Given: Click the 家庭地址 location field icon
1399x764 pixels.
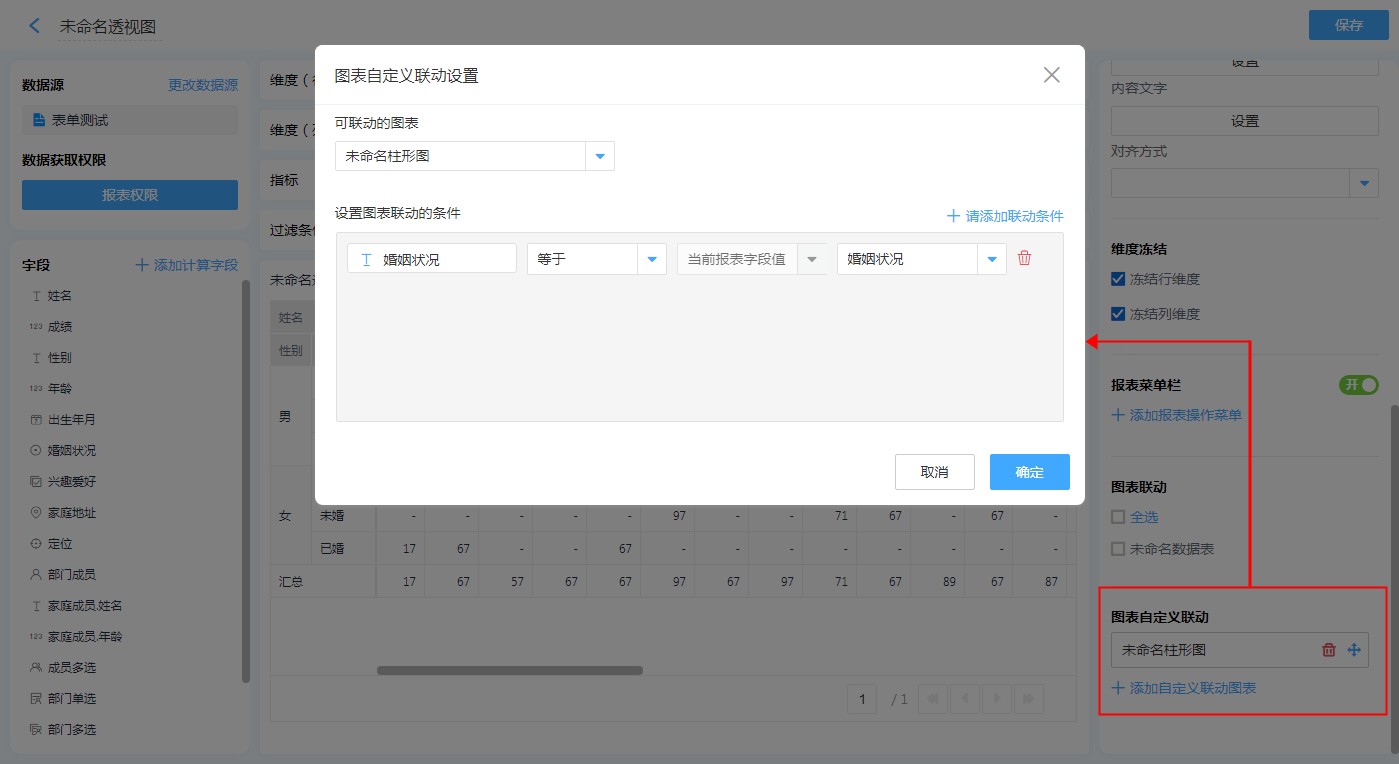Looking at the screenshot, I should pos(36,512).
